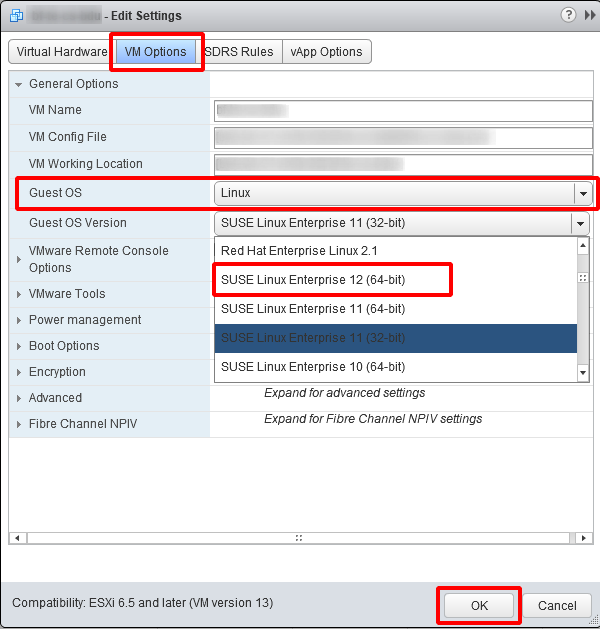Viewport: 600px width, 629px height.
Task: Expand the Advanced section
Action: click(x=19, y=398)
